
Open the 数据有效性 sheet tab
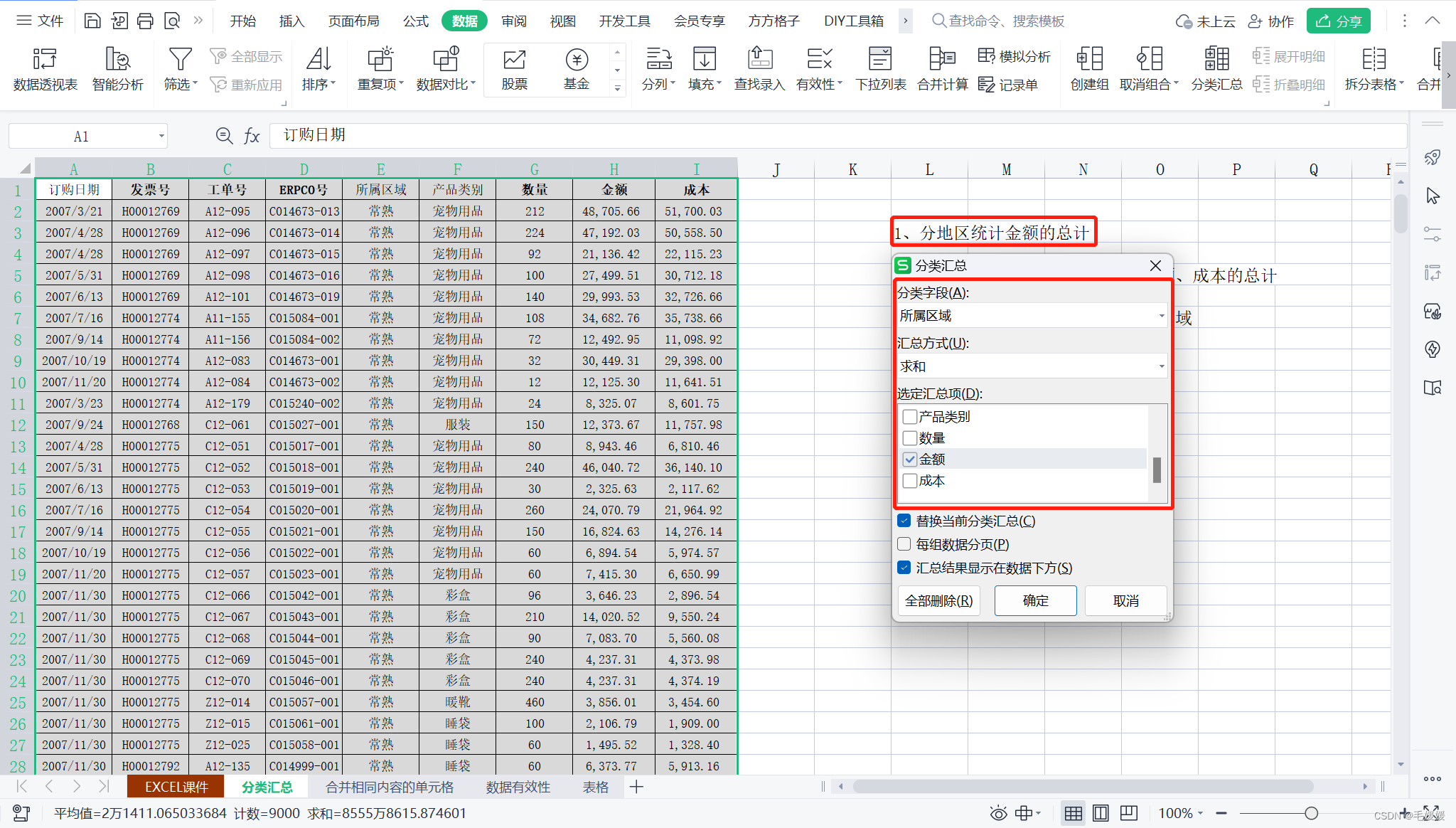[x=518, y=787]
